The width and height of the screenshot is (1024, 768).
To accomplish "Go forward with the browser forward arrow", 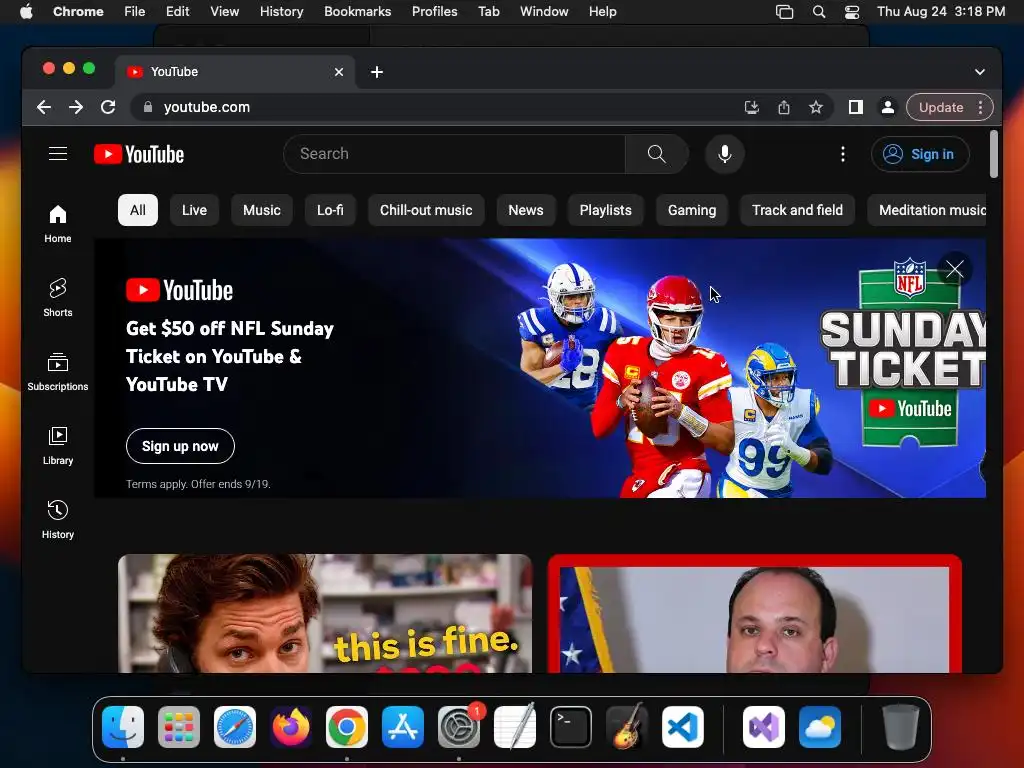I will (x=76, y=107).
